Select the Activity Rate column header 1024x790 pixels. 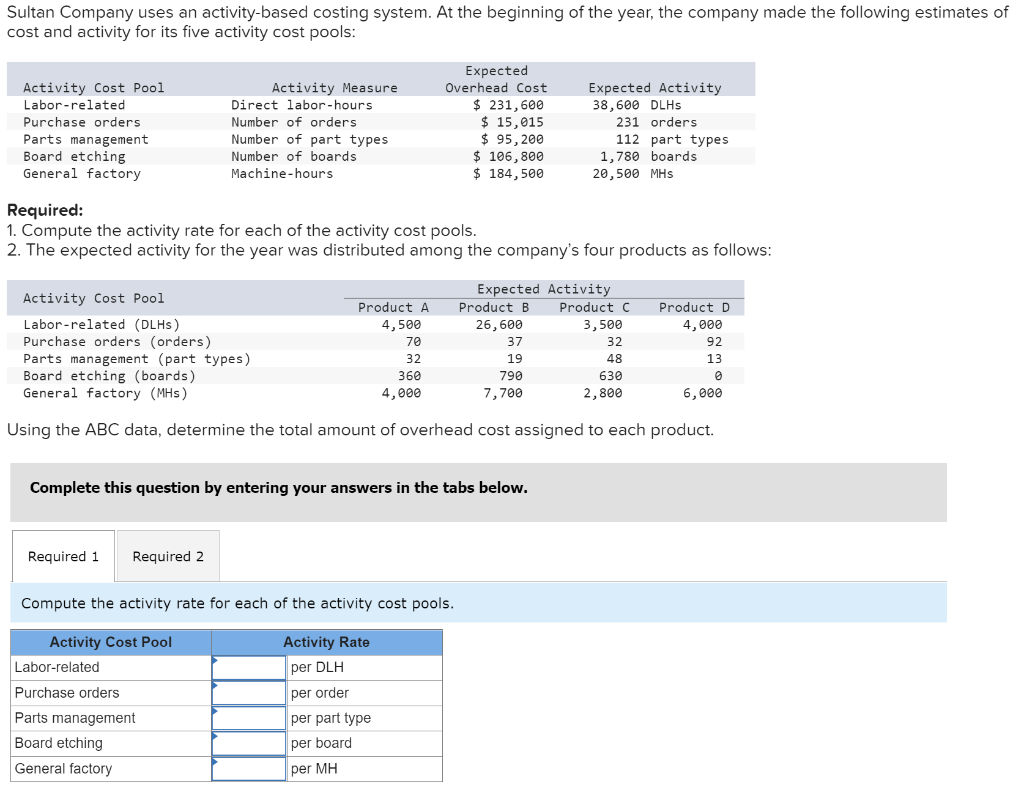[327, 642]
